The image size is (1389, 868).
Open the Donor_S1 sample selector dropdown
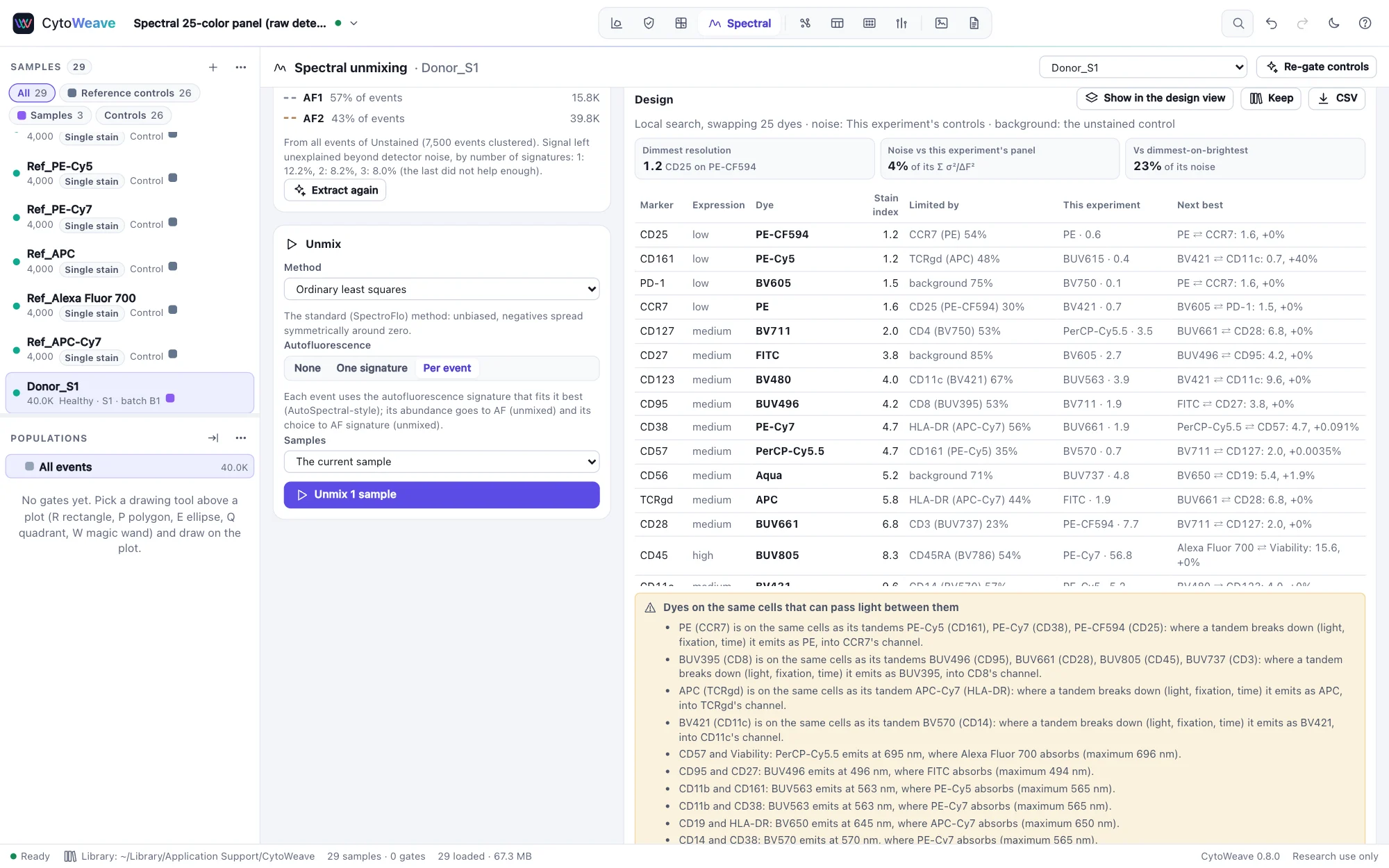click(x=1143, y=67)
